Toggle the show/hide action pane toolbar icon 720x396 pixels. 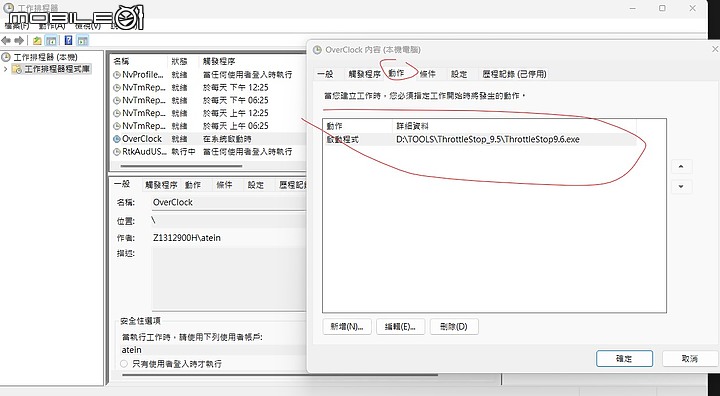[x=82, y=41]
